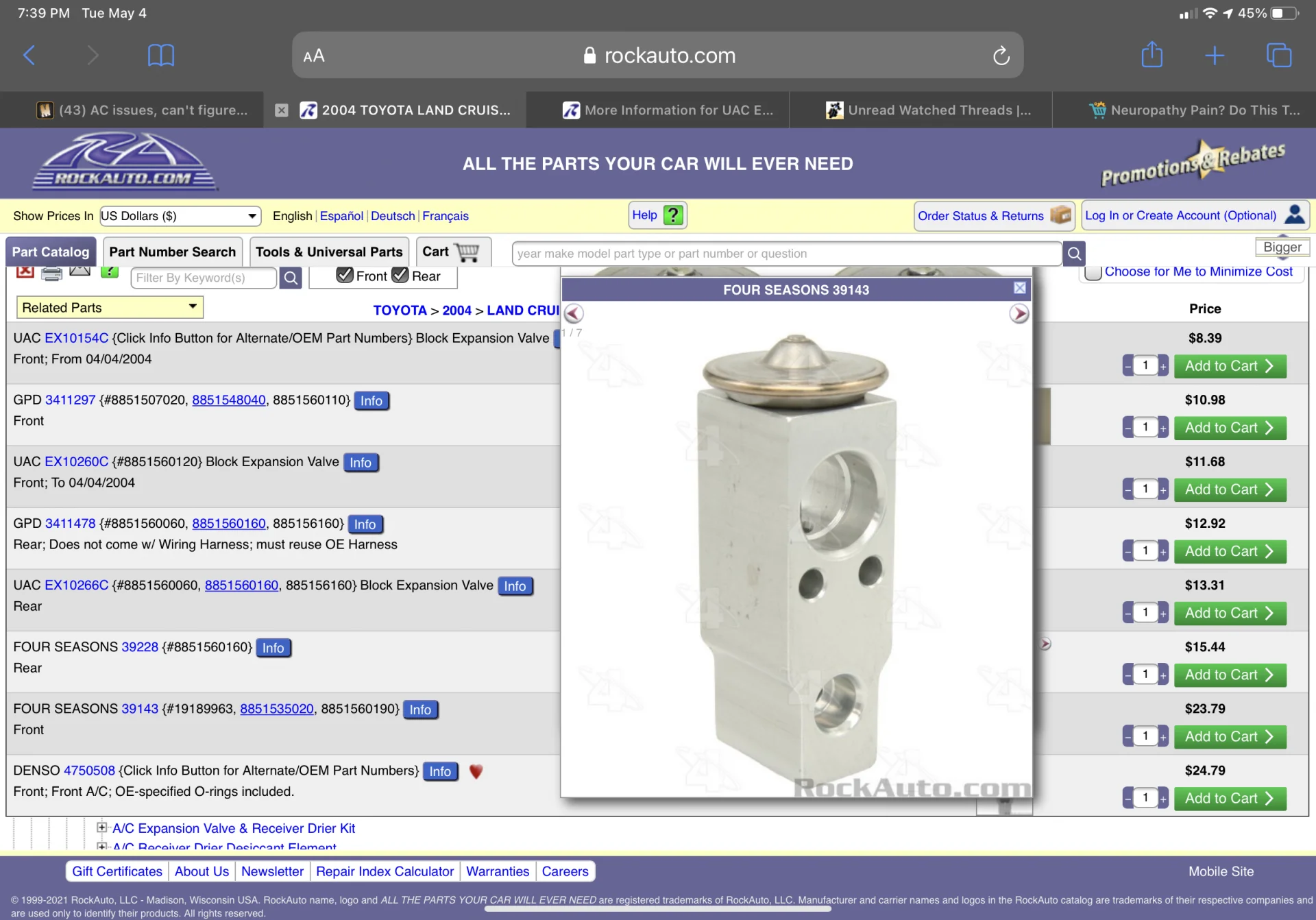Click the red X close icon in toolbar

tap(25, 273)
